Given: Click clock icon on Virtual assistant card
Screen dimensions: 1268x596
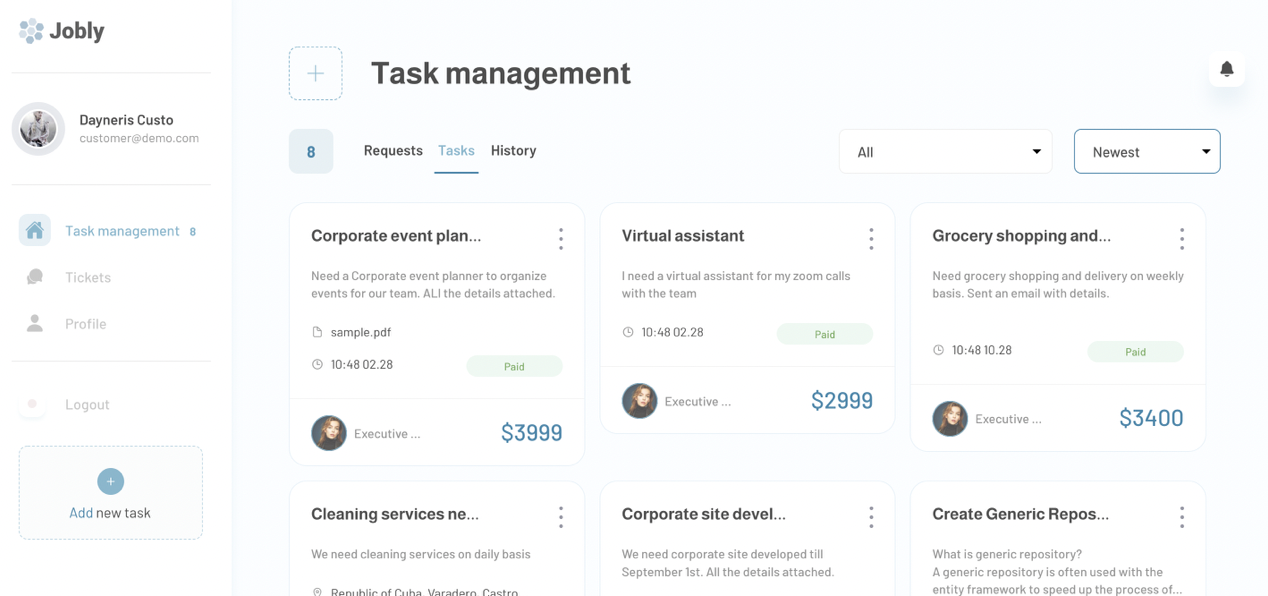Looking at the screenshot, I should click(628, 332).
